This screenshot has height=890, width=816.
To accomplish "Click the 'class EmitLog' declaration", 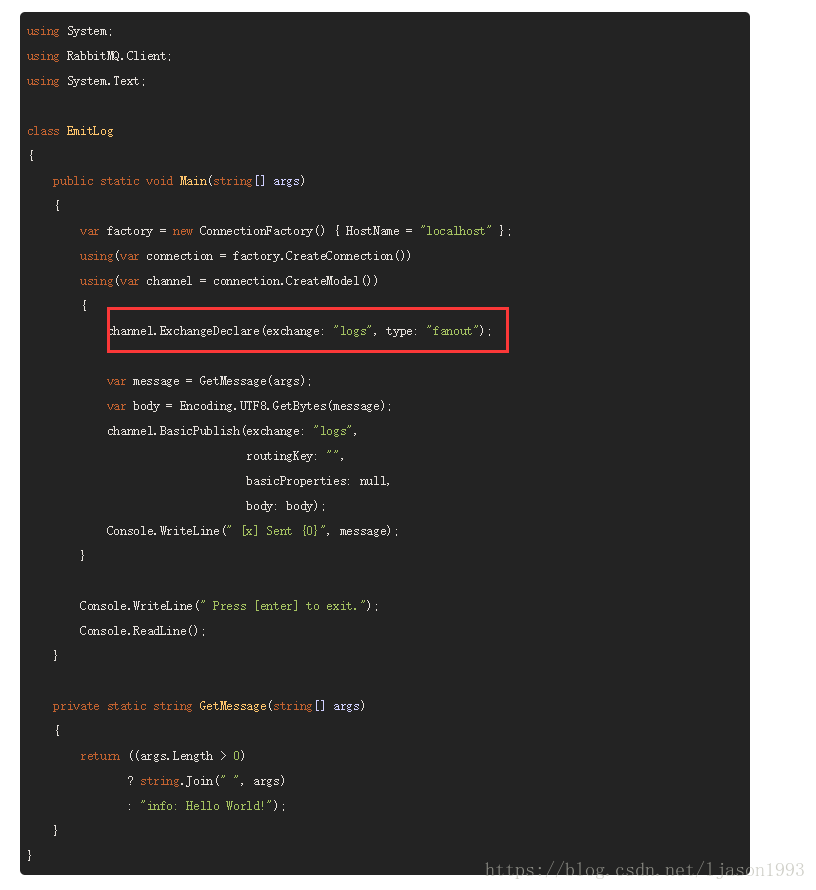I will 70,131.
